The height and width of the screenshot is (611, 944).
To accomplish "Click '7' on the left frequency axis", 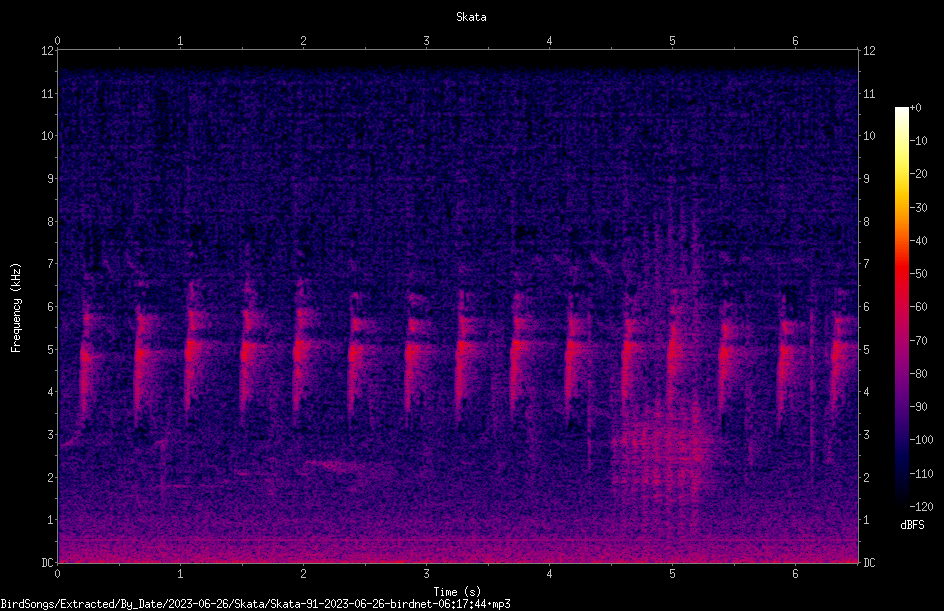I will (x=51, y=264).
